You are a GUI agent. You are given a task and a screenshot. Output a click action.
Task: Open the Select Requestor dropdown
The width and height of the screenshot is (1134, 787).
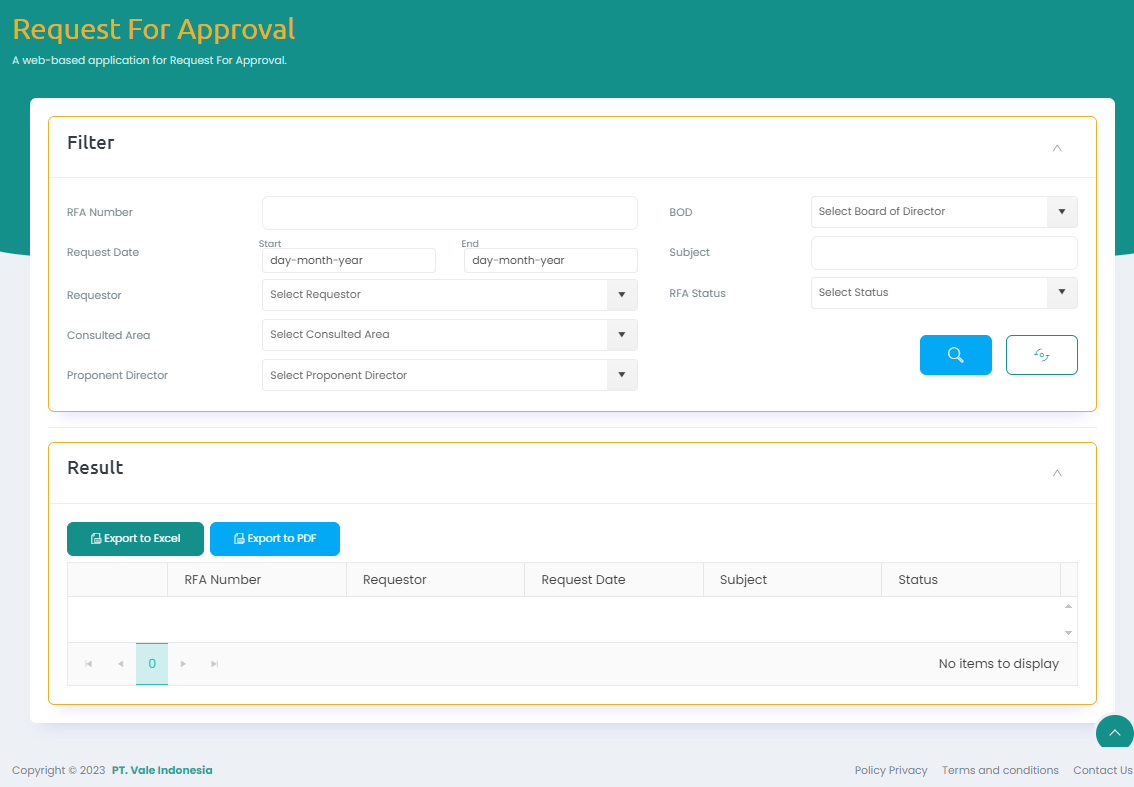tap(621, 295)
